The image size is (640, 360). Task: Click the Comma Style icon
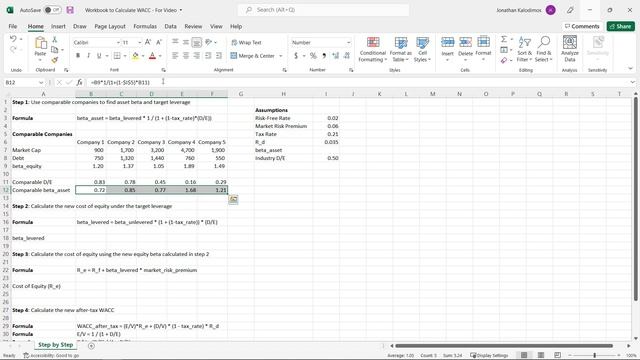pyautogui.click(x=324, y=56)
